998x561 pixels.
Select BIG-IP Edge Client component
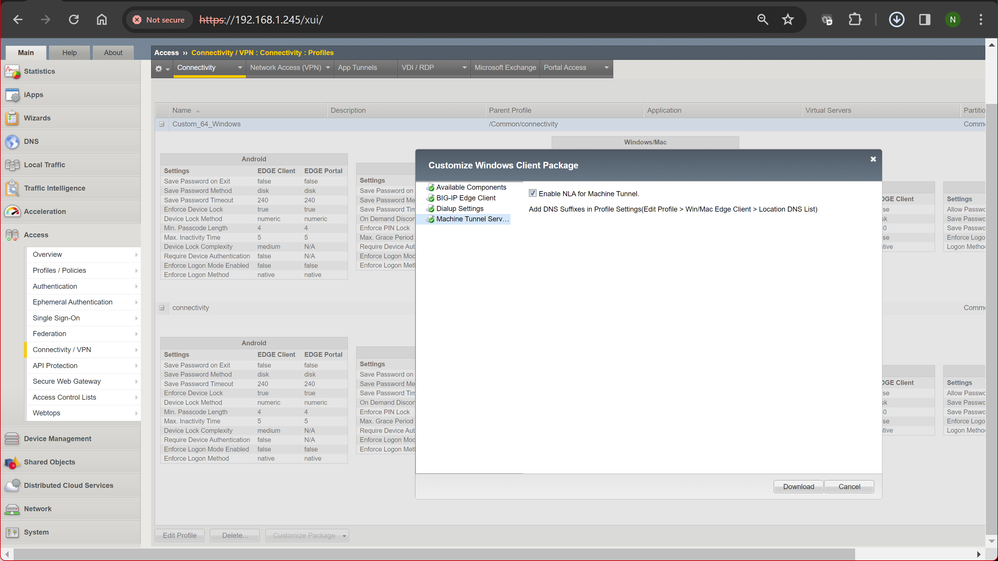click(x=465, y=198)
